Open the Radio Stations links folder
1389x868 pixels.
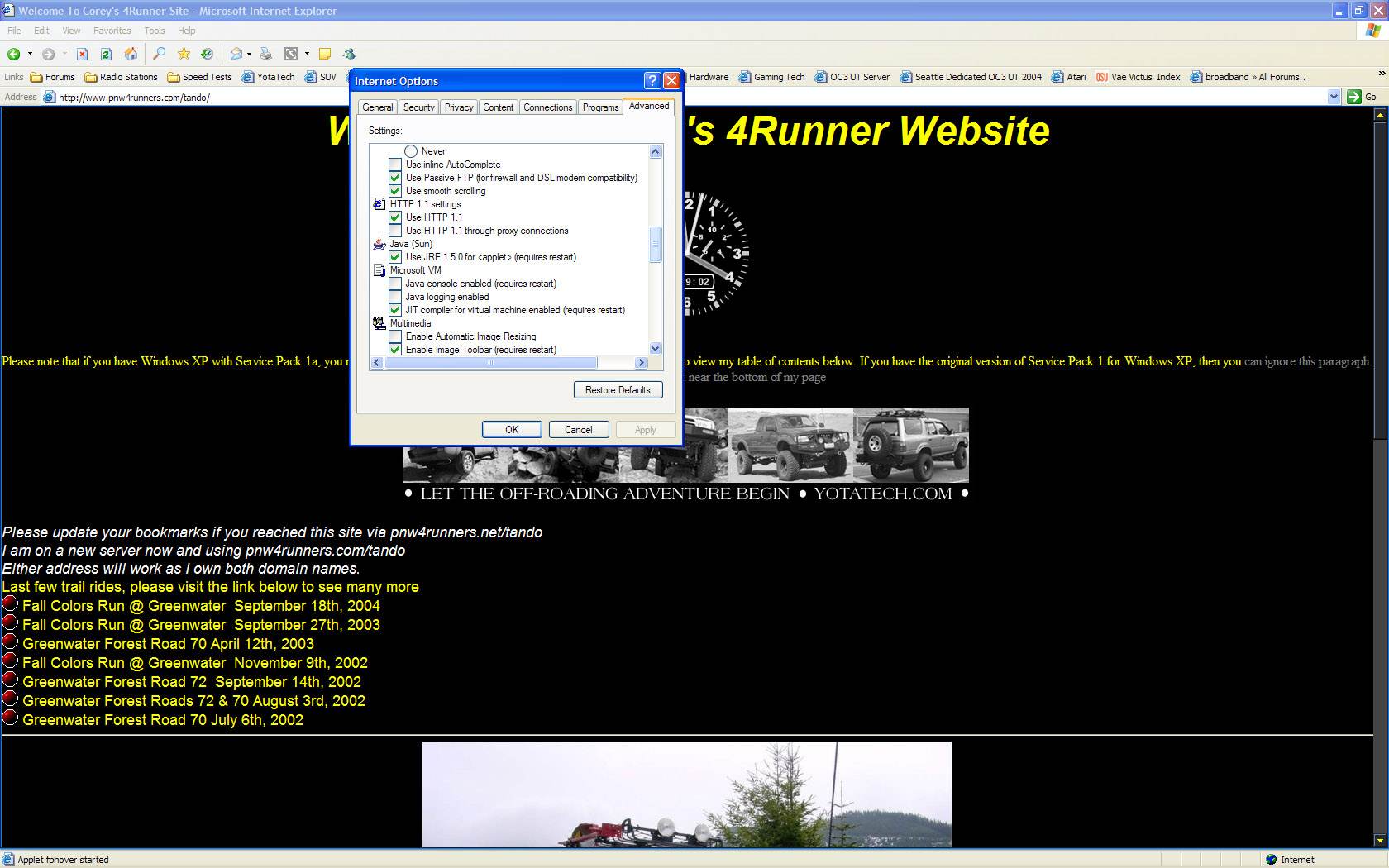(121, 77)
